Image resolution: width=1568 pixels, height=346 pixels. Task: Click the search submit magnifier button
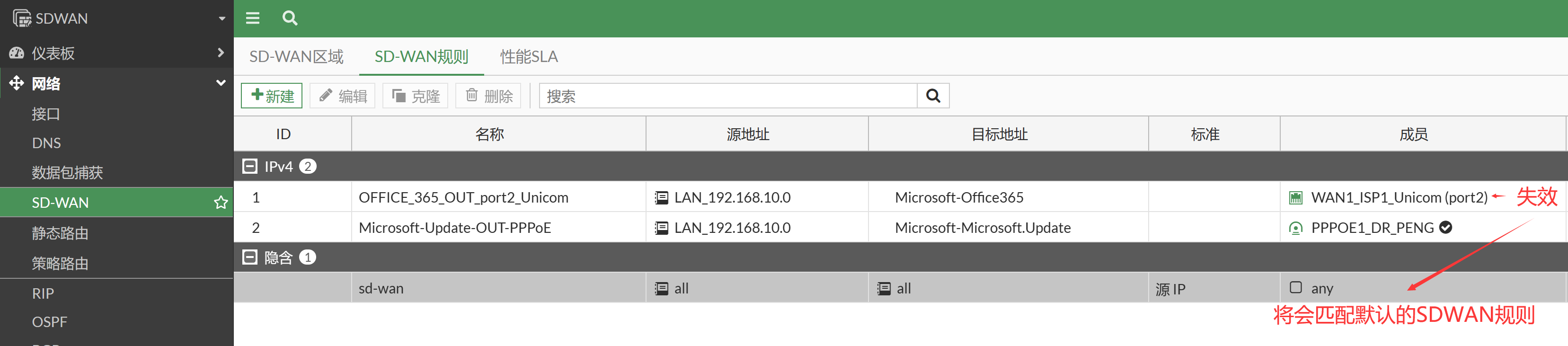pyautogui.click(x=933, y=96)
